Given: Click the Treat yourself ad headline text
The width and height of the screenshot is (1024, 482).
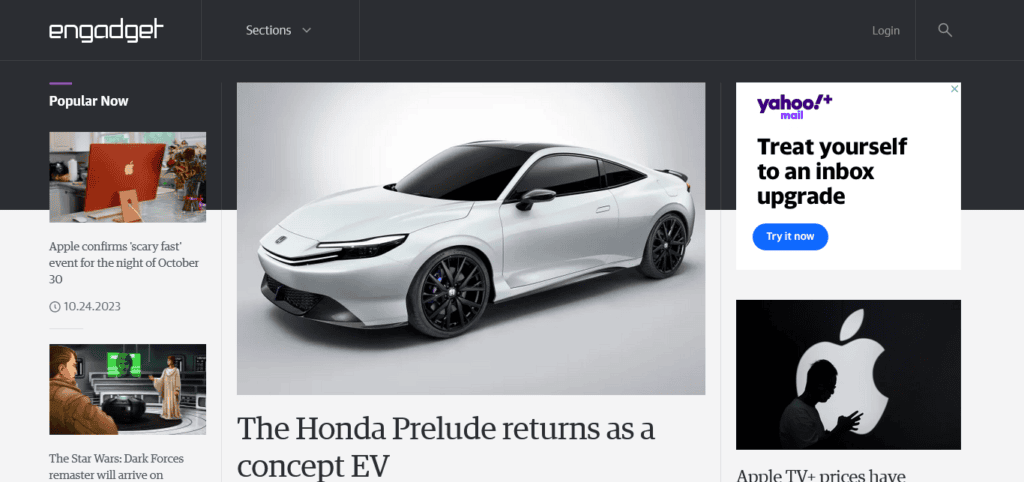Looking at the screenshot, I should pos(832,171).
